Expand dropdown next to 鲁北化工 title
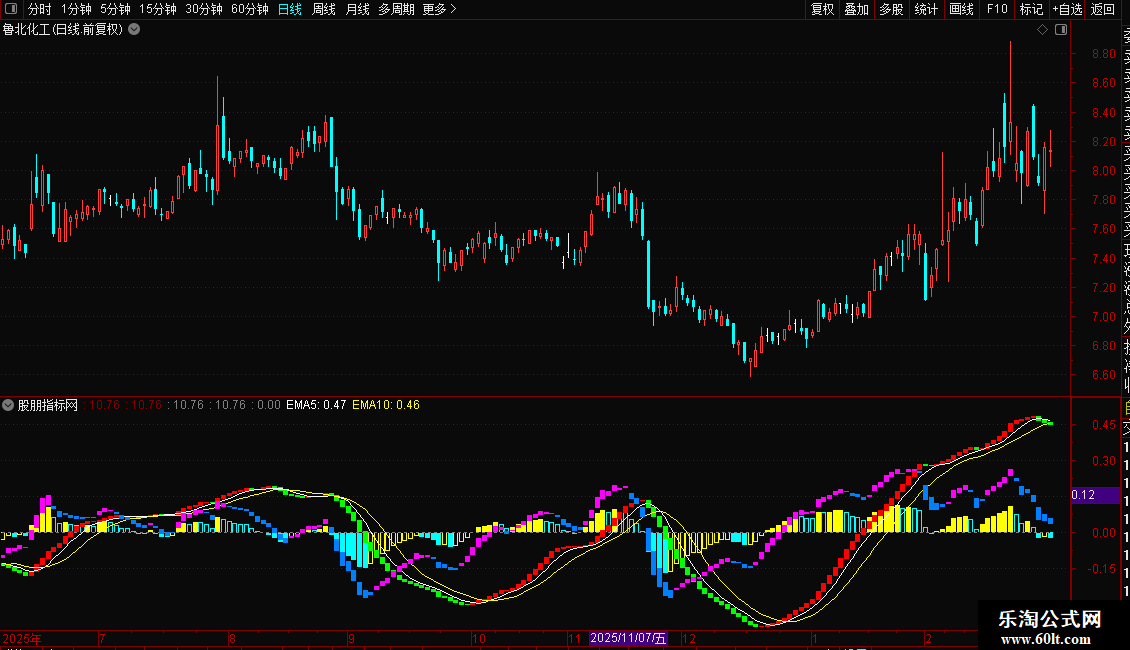 [x=134, y=30]
